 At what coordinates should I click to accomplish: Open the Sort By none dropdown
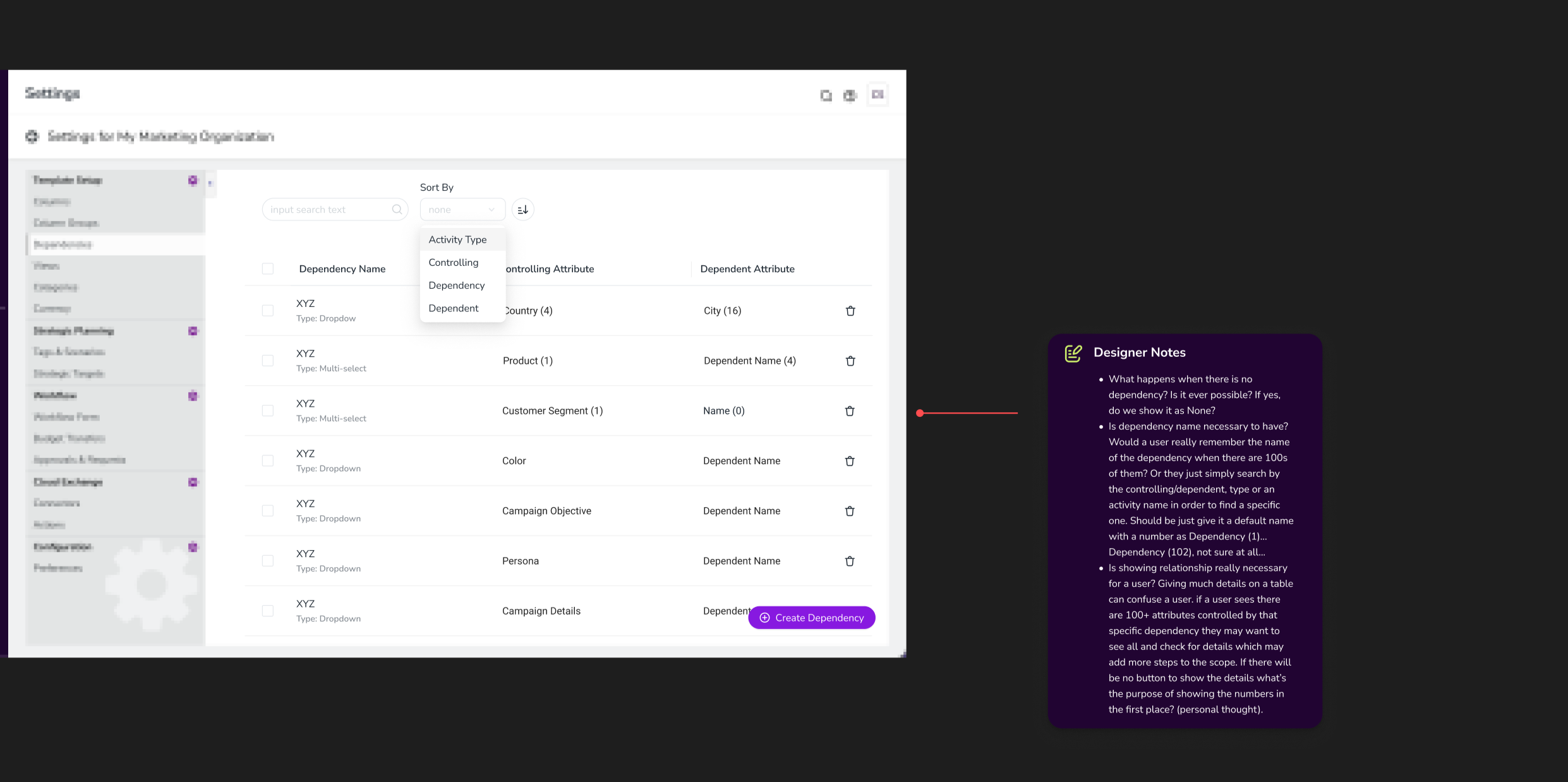coord(462,210)
